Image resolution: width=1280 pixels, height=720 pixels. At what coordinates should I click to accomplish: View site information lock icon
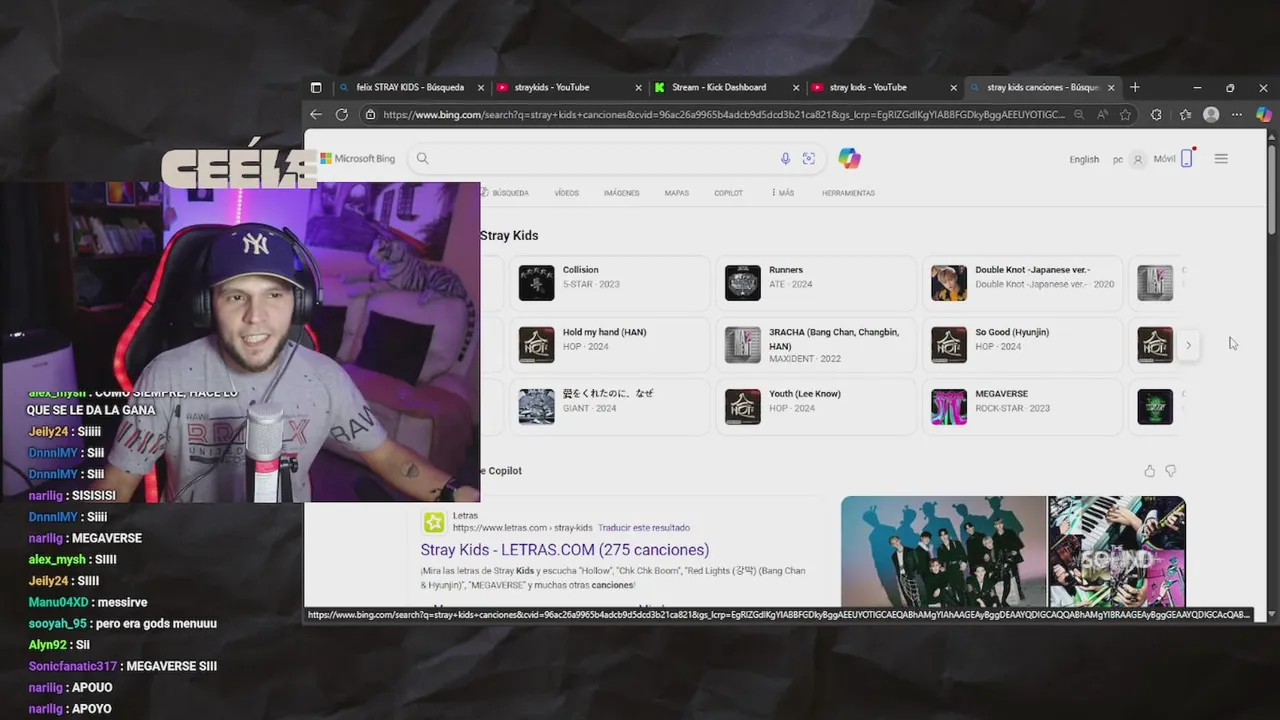[x=371, y=115]
